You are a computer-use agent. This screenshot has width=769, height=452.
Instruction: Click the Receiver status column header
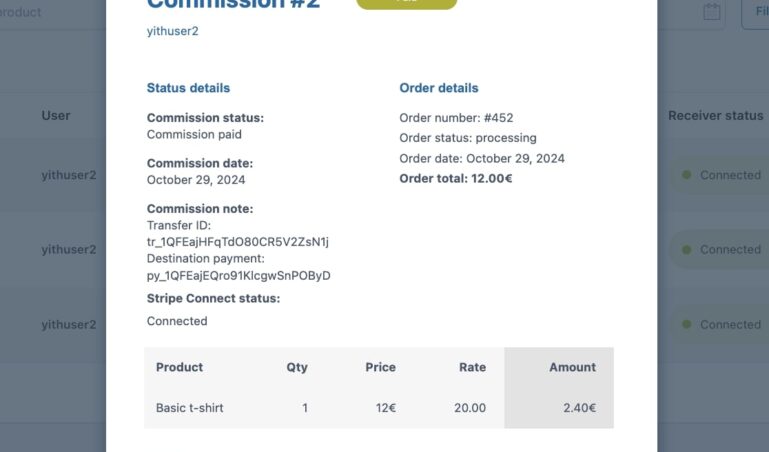pos(715,115)
